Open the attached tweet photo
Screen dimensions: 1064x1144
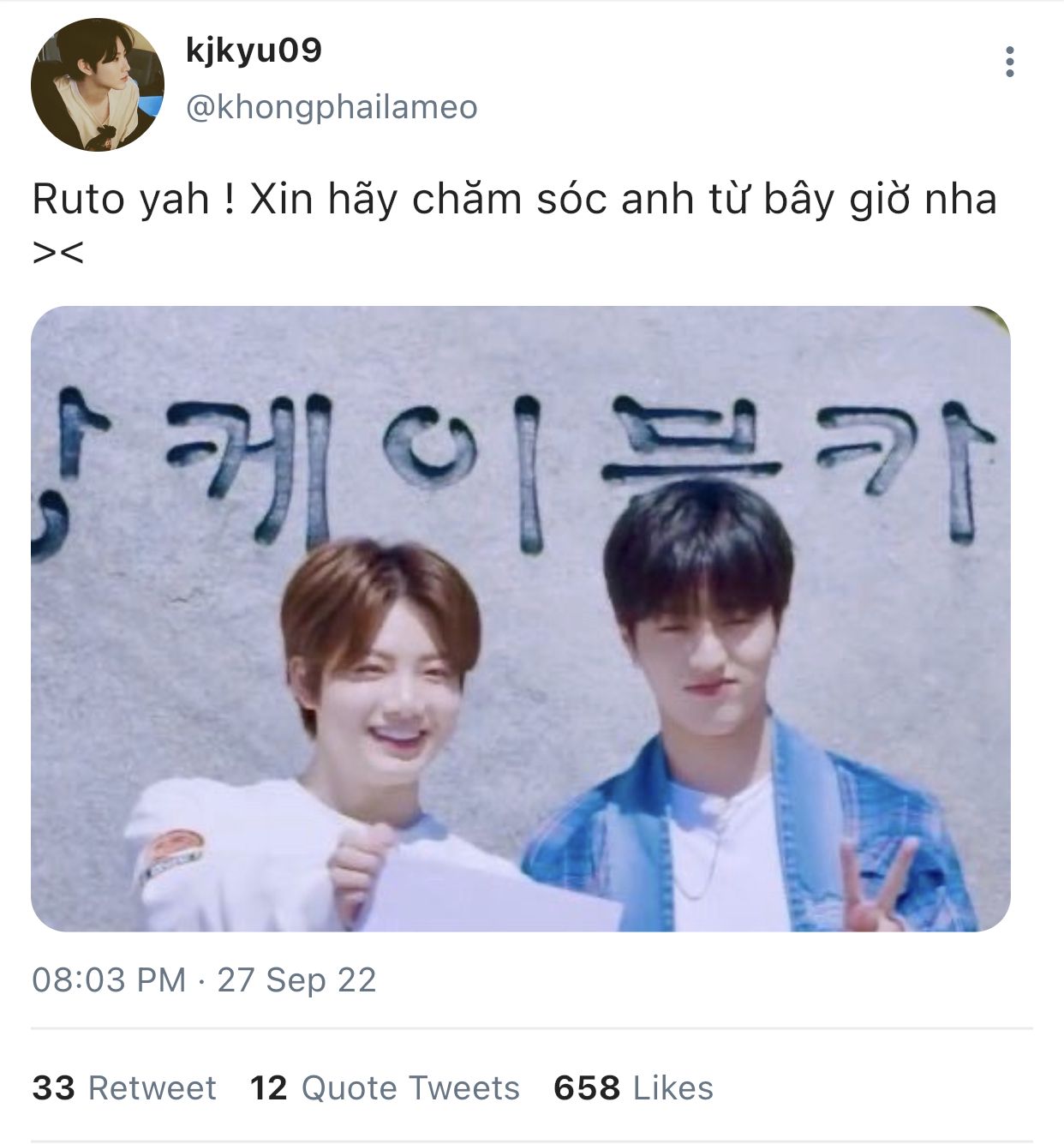[x=521, y=619]
